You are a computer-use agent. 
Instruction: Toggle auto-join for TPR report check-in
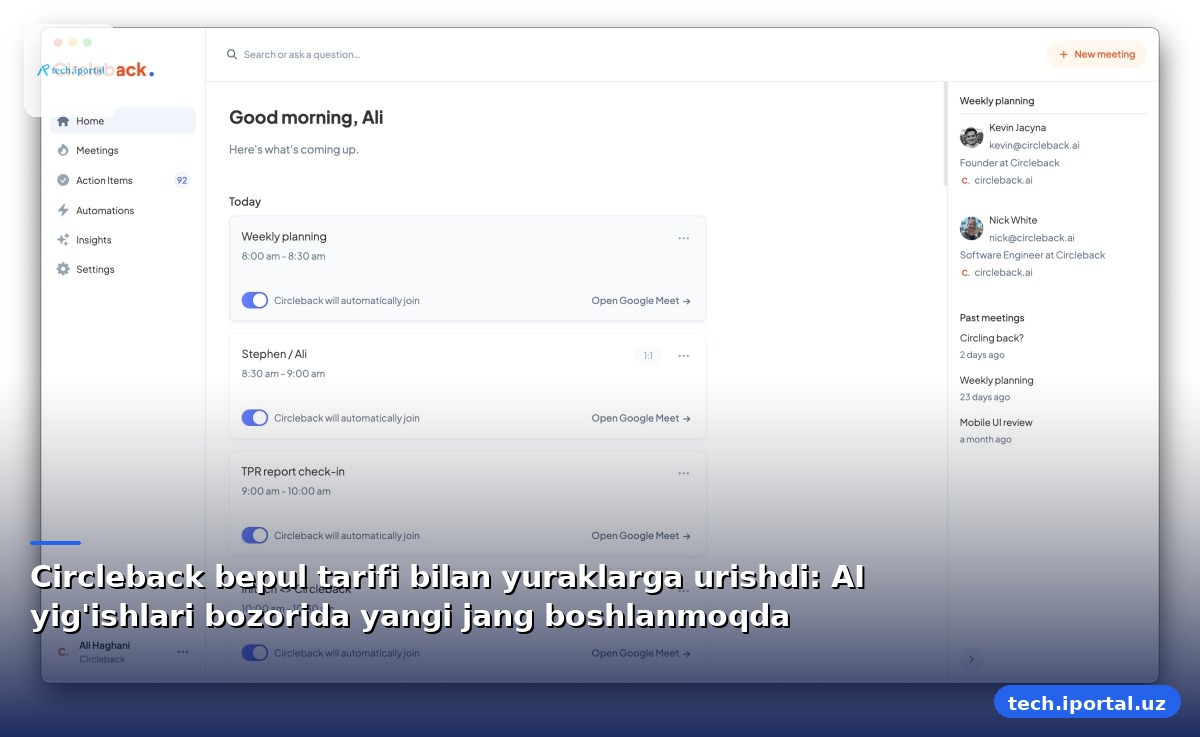coord(255,535)
